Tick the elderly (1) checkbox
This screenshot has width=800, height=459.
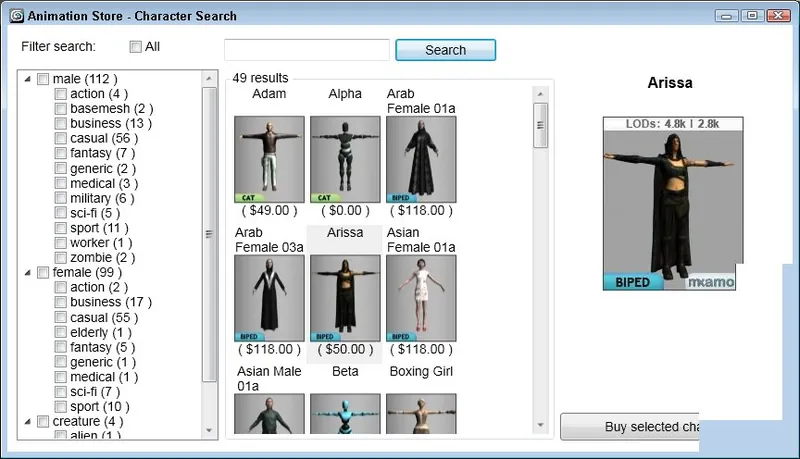(x=61, y=332)
